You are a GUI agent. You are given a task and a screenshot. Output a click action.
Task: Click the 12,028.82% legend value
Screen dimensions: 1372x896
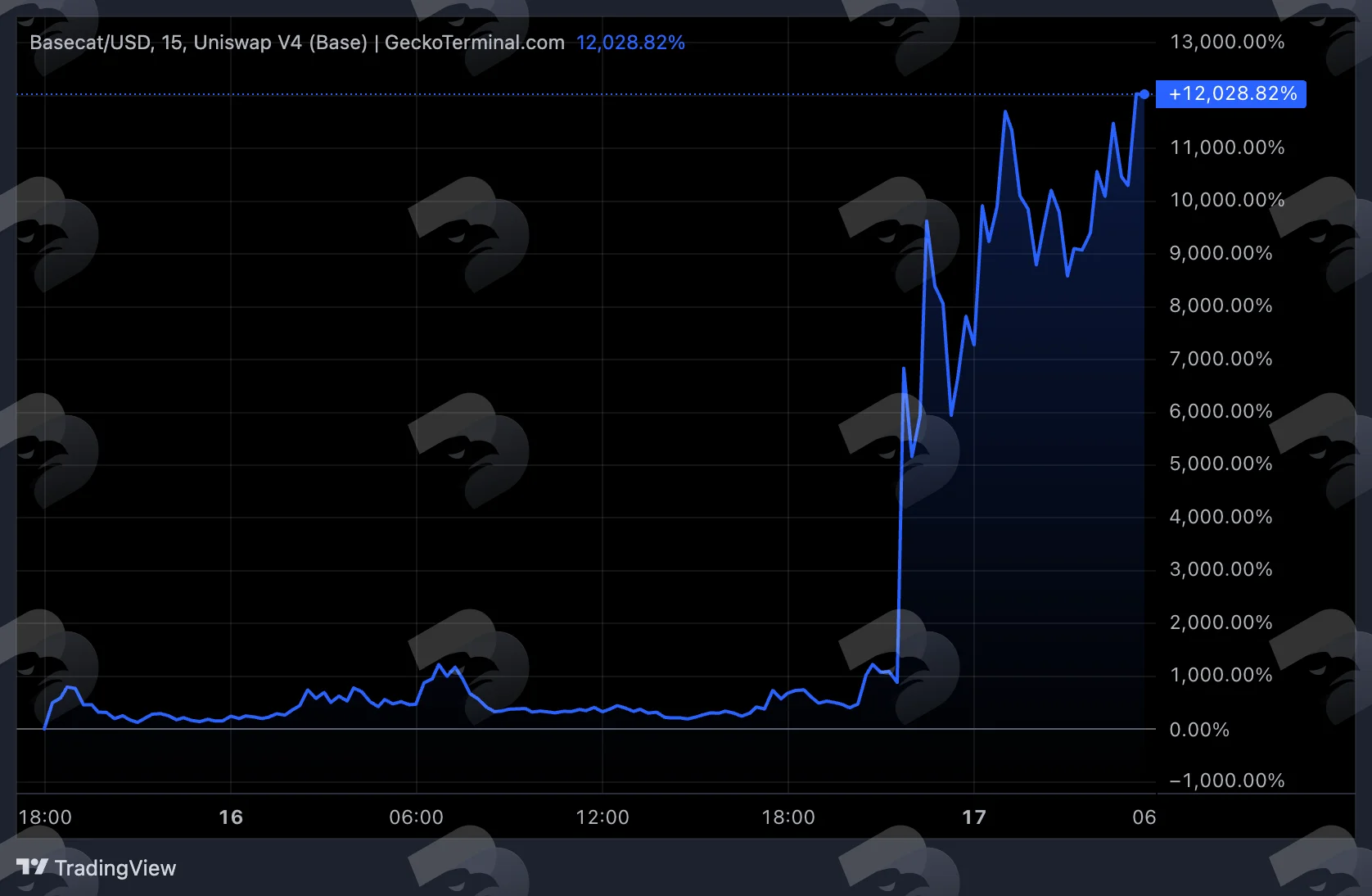click(x=630, y=43)
